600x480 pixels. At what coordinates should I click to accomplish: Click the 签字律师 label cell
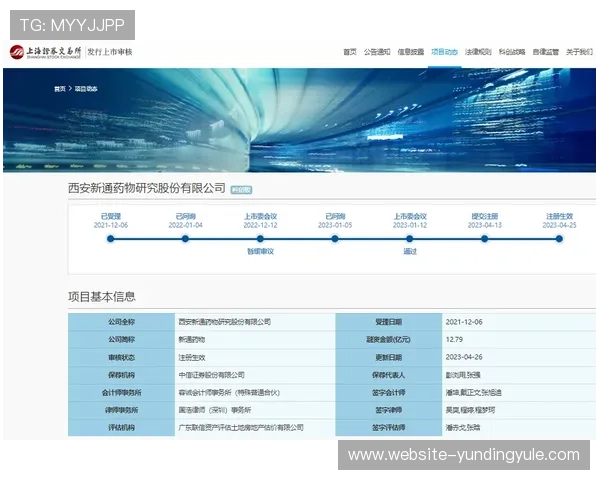coord(388,410)
